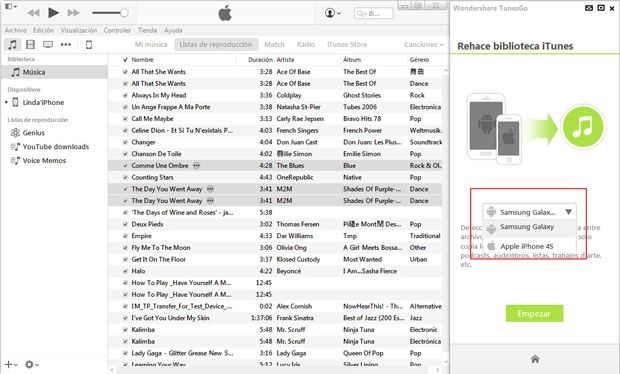Open the user account icon menu
The height and width of the screenshot is (374, 620).
[x=333, y=13]
